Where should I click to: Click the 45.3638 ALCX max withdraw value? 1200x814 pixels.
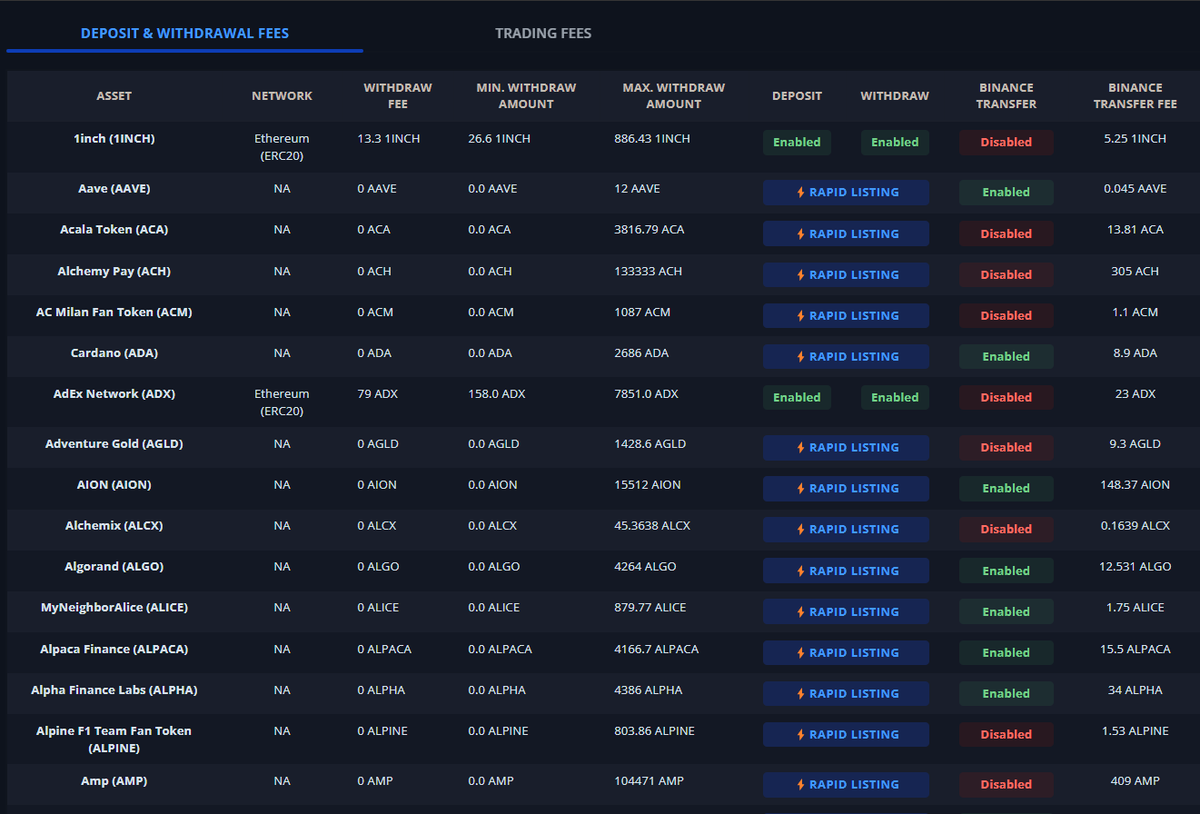point(652,526)
